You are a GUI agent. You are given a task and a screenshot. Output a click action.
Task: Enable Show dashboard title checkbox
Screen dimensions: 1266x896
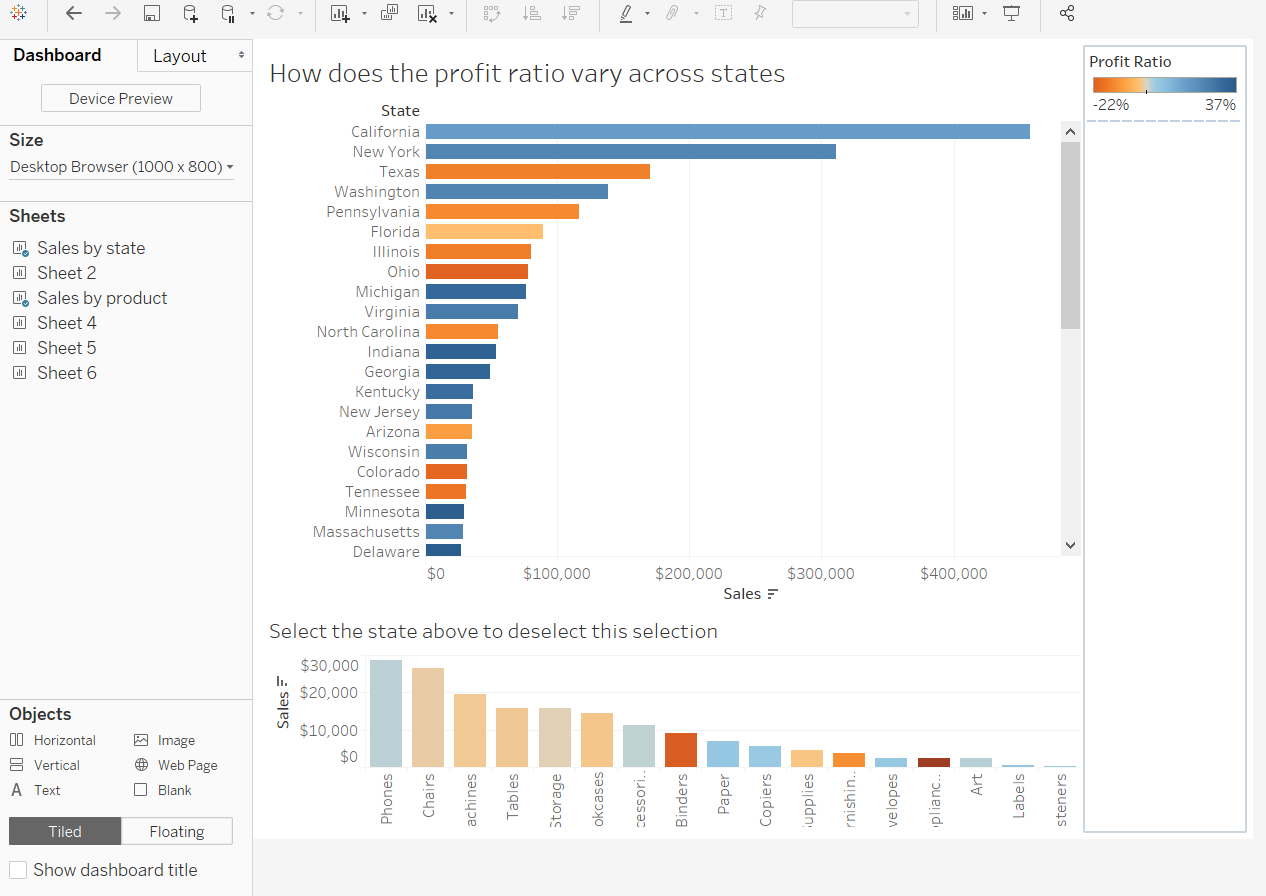coord(18,870)
